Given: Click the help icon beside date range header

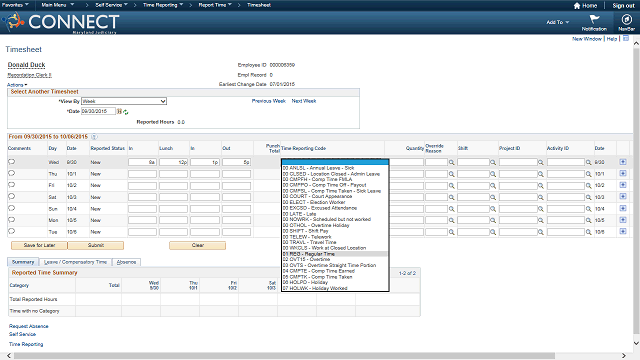Looking at the screenshot, I should (x=94, y=137).
